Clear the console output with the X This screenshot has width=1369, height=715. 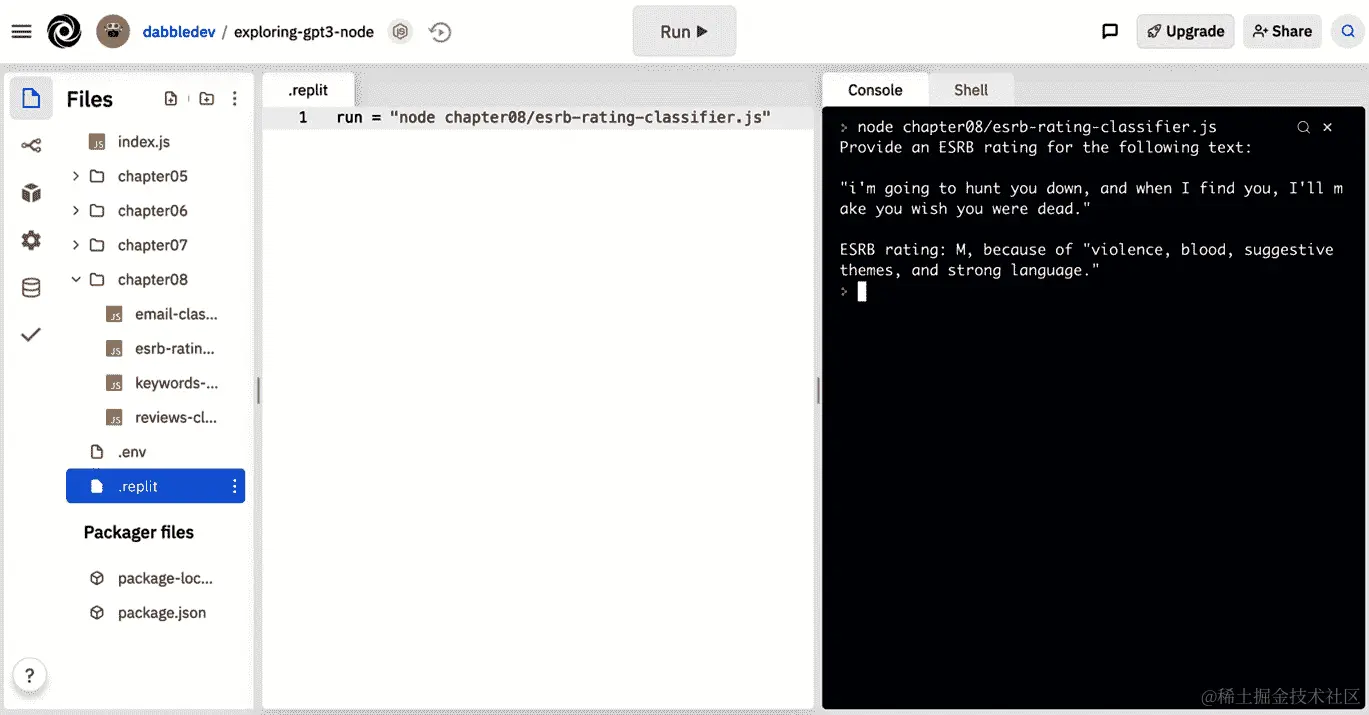click(1327, 127)
